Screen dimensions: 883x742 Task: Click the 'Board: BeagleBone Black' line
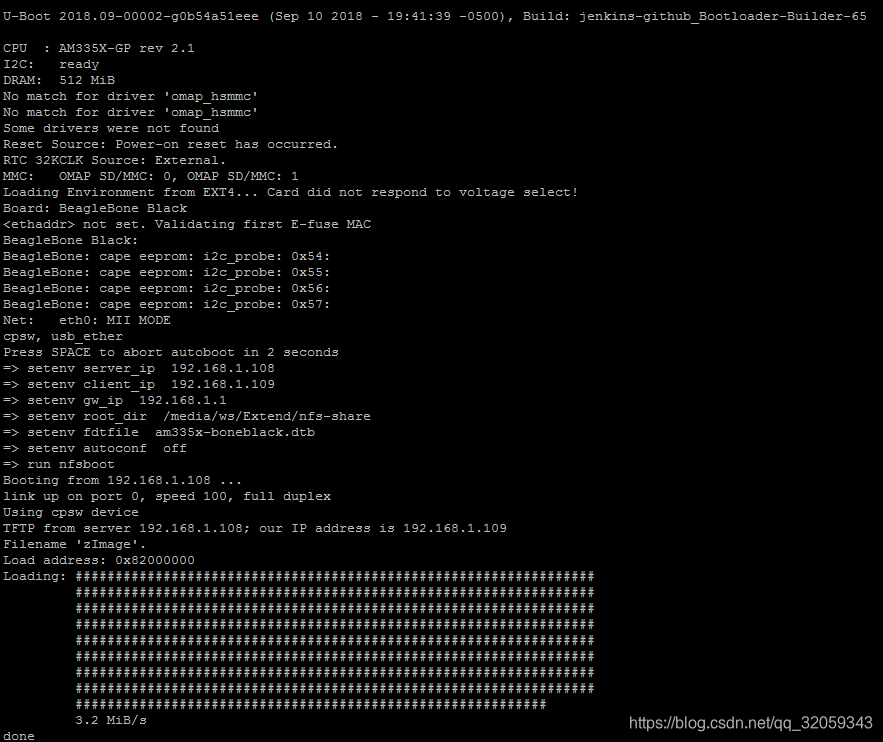point(95,208)
